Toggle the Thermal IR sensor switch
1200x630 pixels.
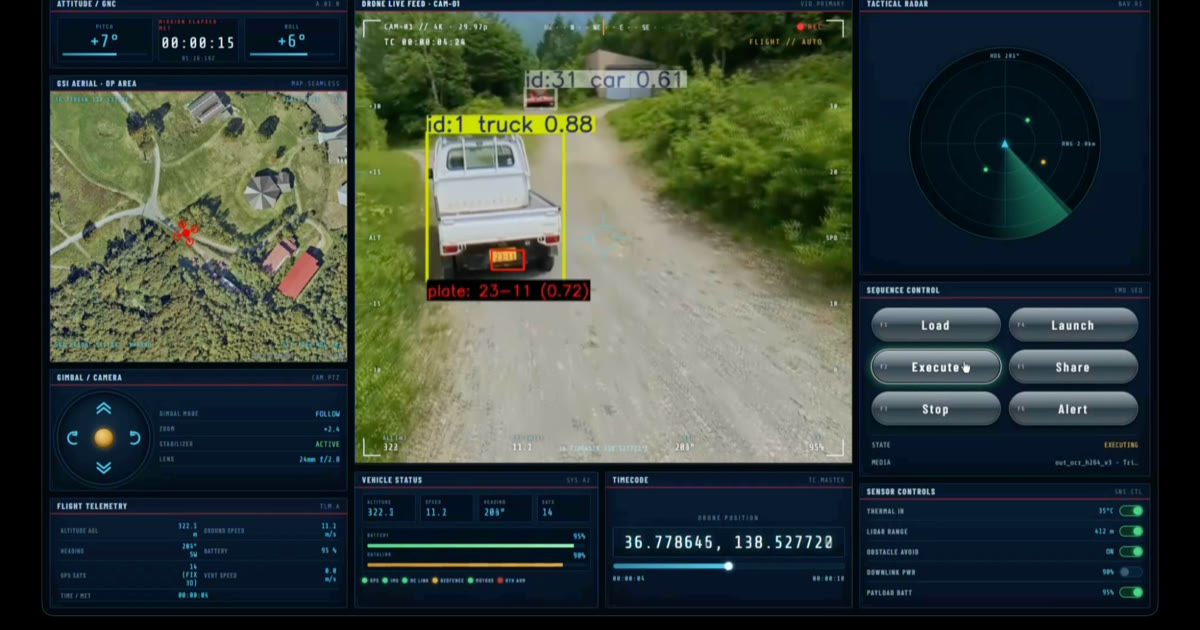click(x=1131, y=511)
